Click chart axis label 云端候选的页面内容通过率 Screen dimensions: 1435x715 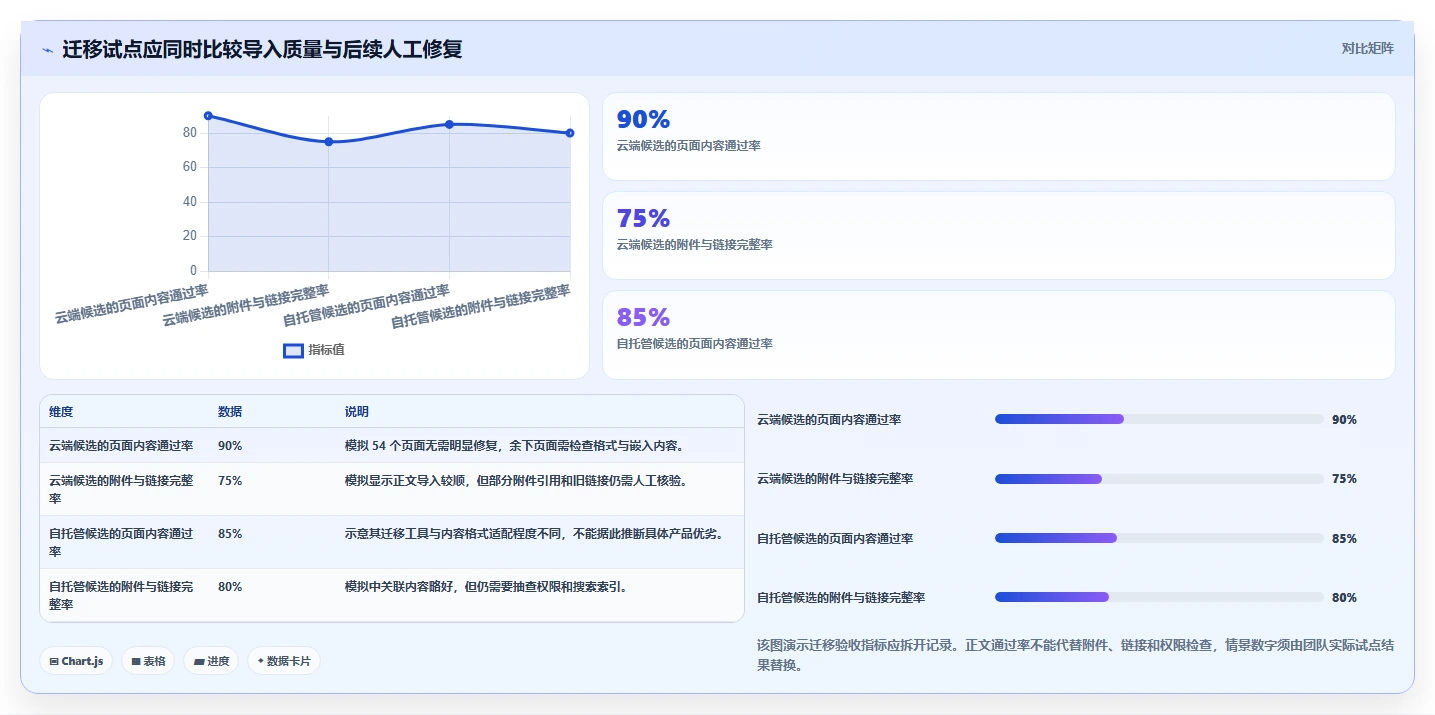pyautogui.click(x=131, y=304)
